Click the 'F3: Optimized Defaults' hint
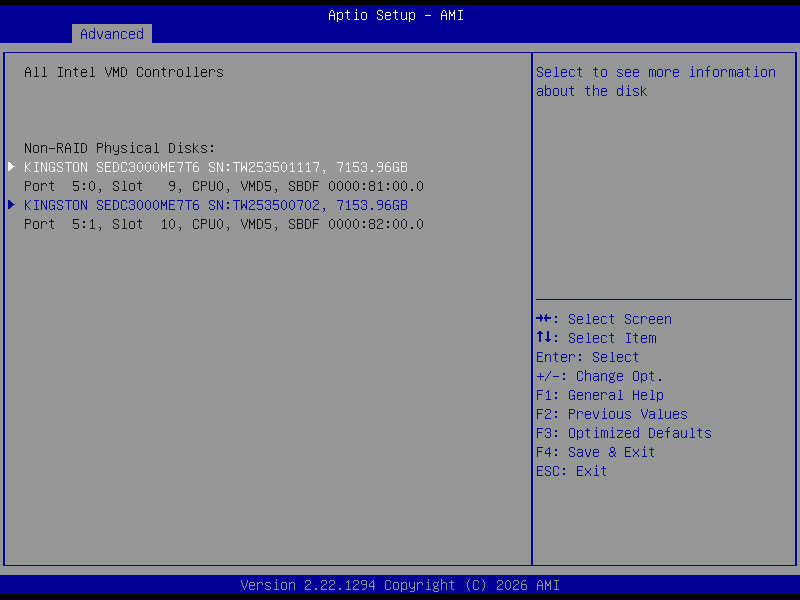Image resolution: width=800 pixels, height=600 pixels. coord(623,433)
